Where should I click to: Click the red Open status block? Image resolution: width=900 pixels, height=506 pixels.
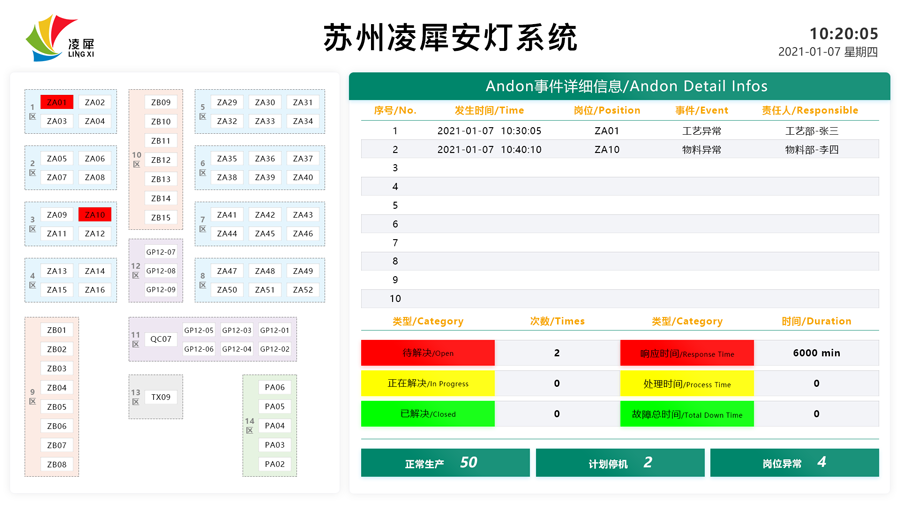428,353
